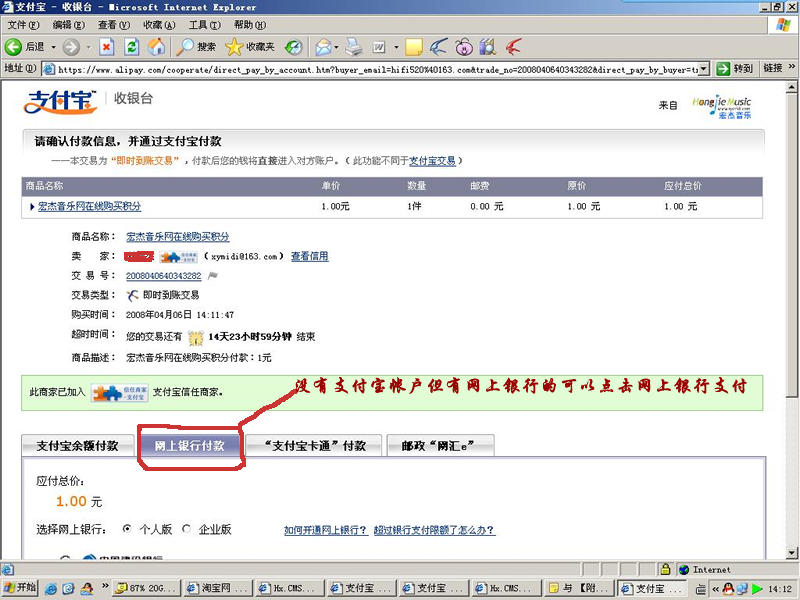Open the Back button history dropdown arrow
The width and height of the screenshot is (800, 600).
coord(53,47)
